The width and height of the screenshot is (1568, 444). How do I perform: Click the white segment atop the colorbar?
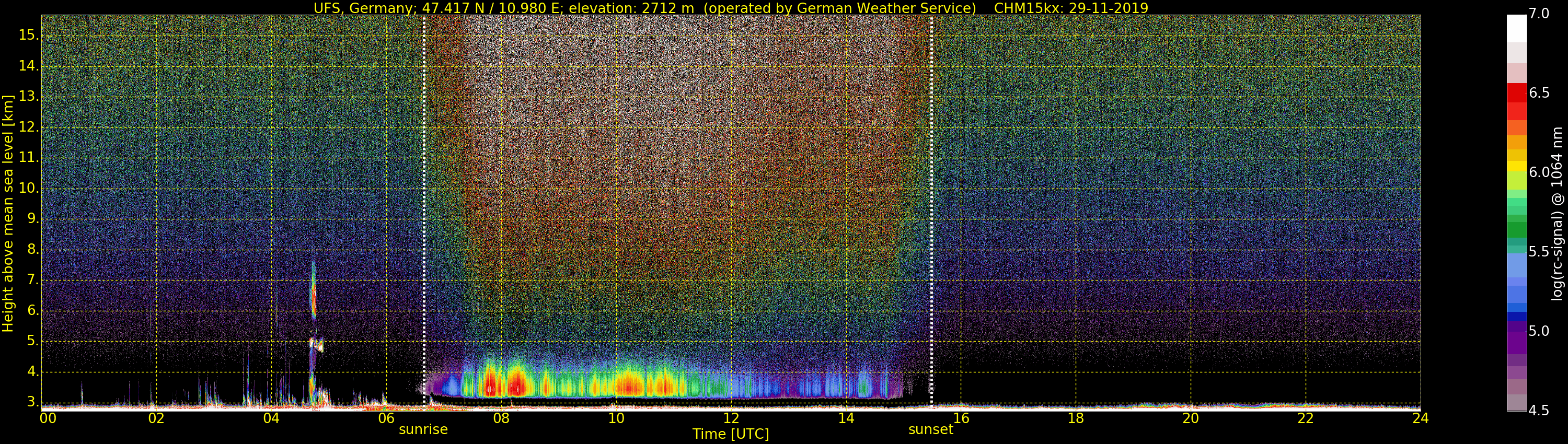point(1517,29)
